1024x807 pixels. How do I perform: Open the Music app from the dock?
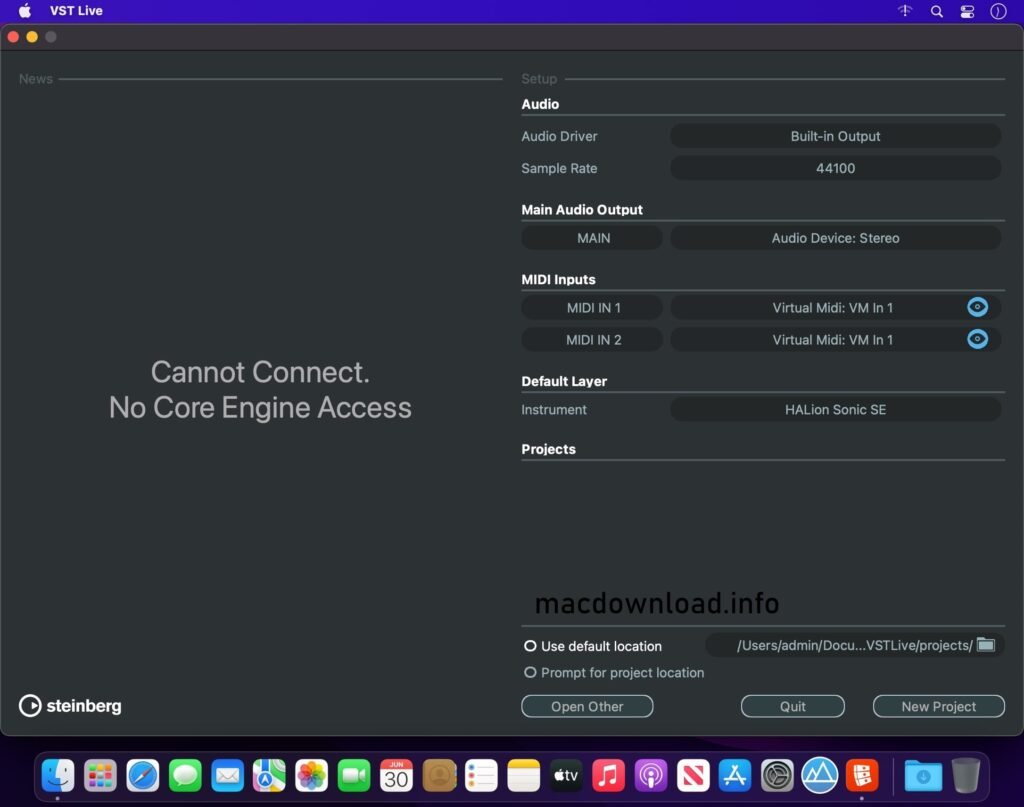tap(608, 775)
